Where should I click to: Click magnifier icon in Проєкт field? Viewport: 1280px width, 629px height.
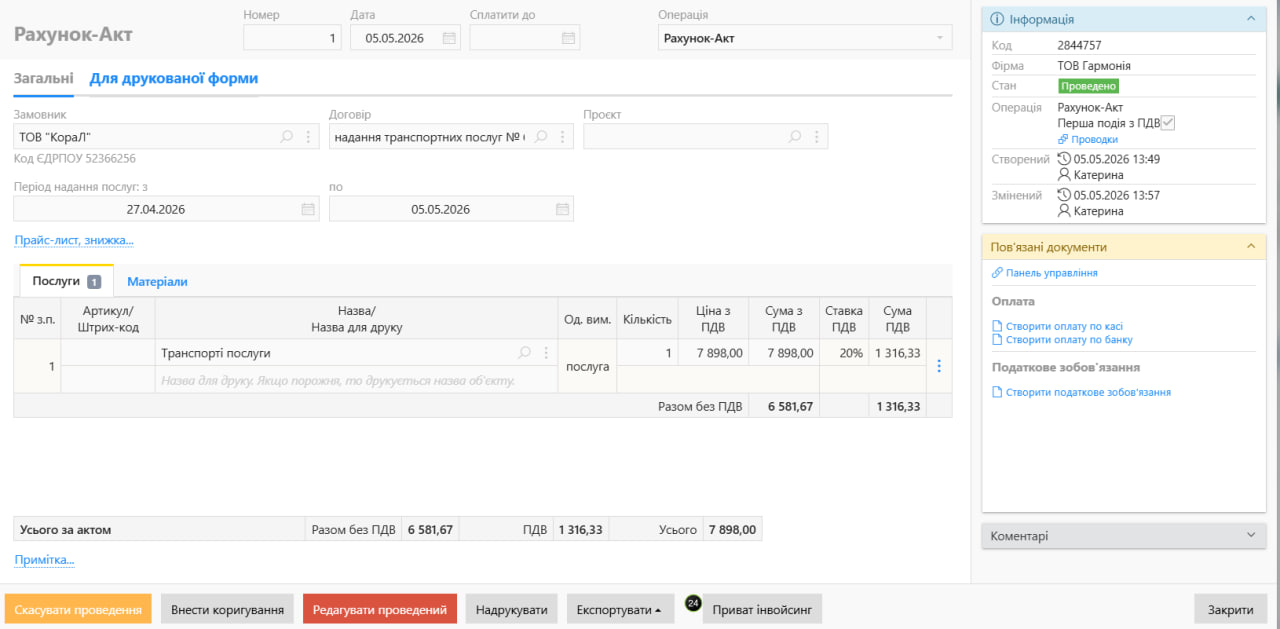796,137
